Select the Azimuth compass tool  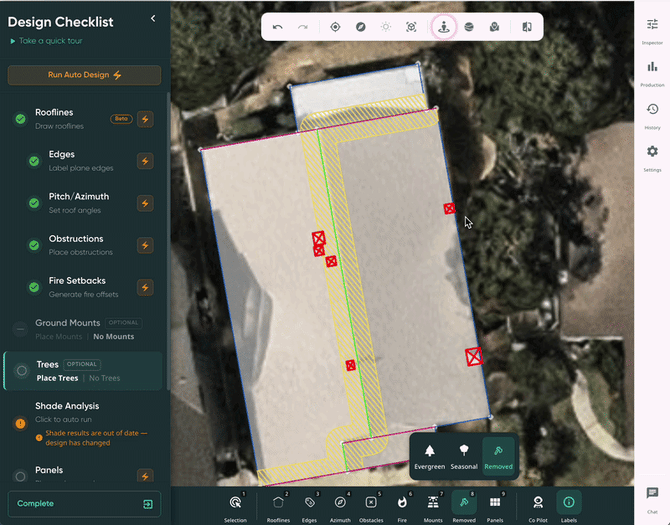[340, 502]
